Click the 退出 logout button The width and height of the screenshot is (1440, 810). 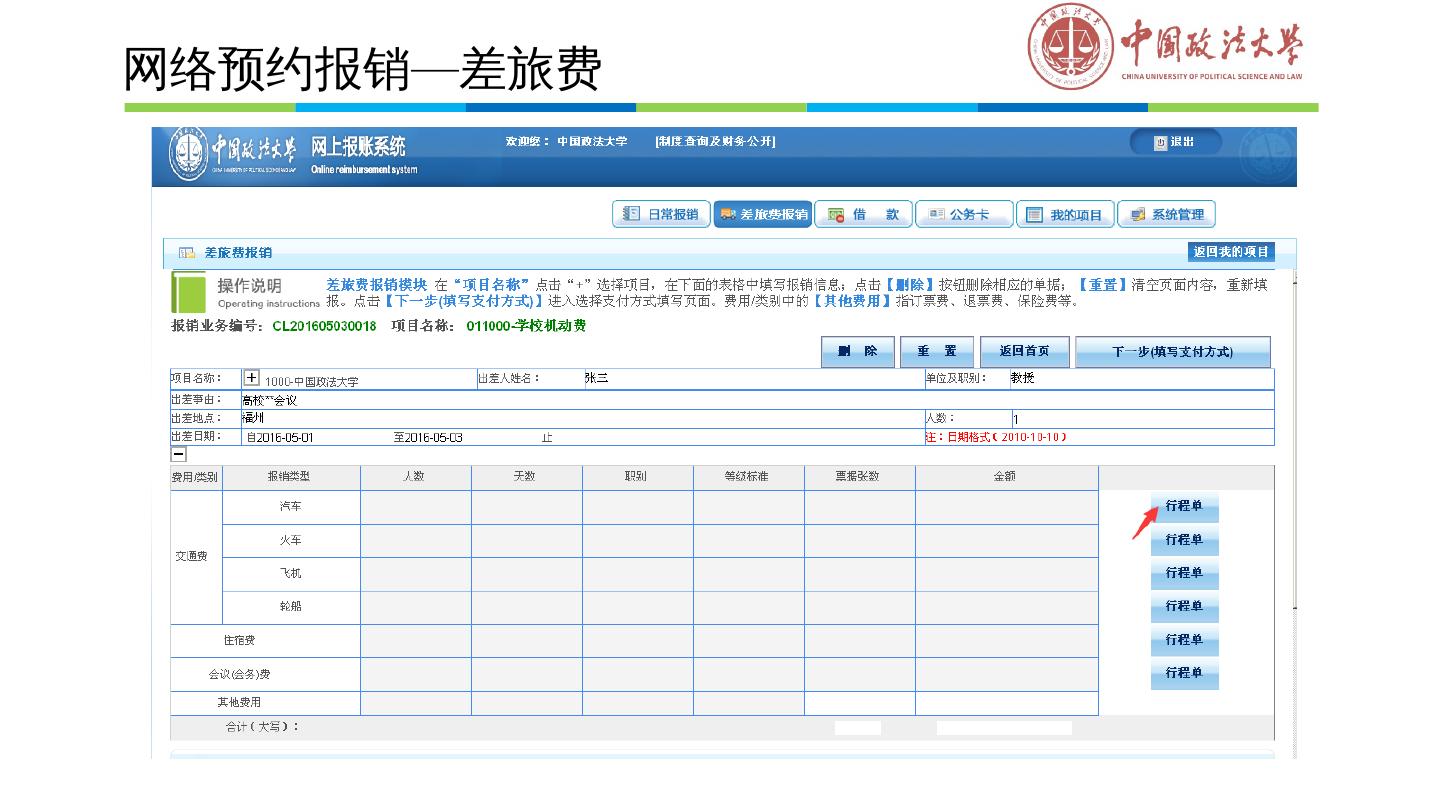pyautogui.click(x=1175, y=142)
